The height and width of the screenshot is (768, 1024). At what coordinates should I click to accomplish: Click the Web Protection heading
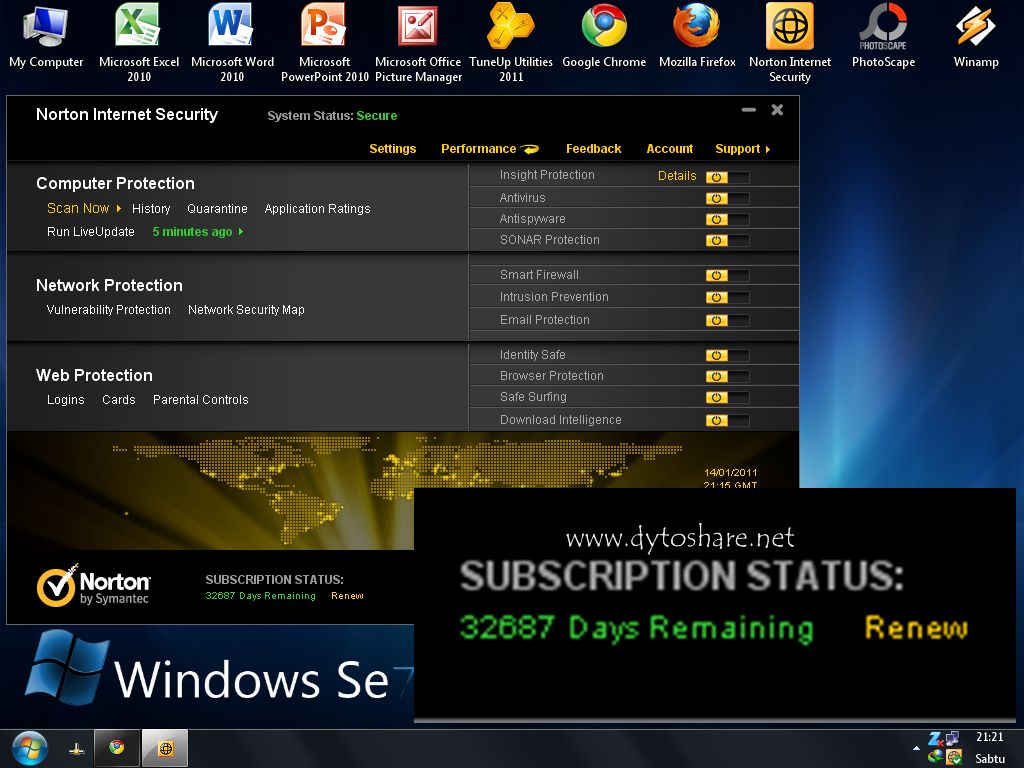point(94,376)
